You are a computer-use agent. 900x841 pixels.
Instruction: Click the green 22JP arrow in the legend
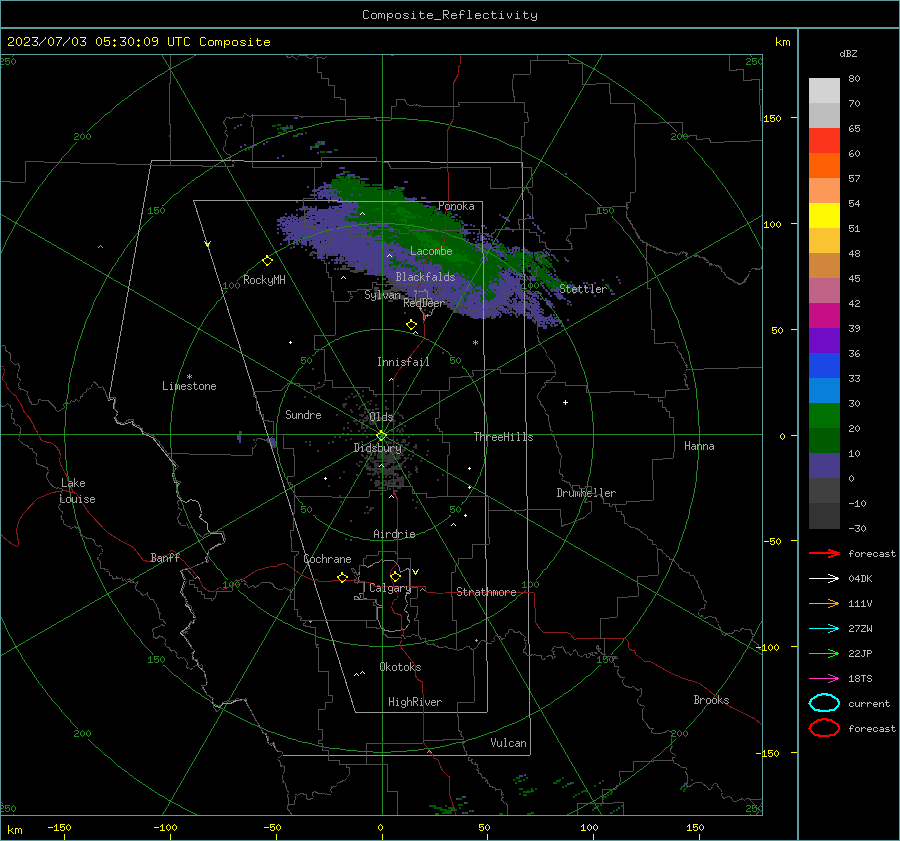tap(824, 653)
